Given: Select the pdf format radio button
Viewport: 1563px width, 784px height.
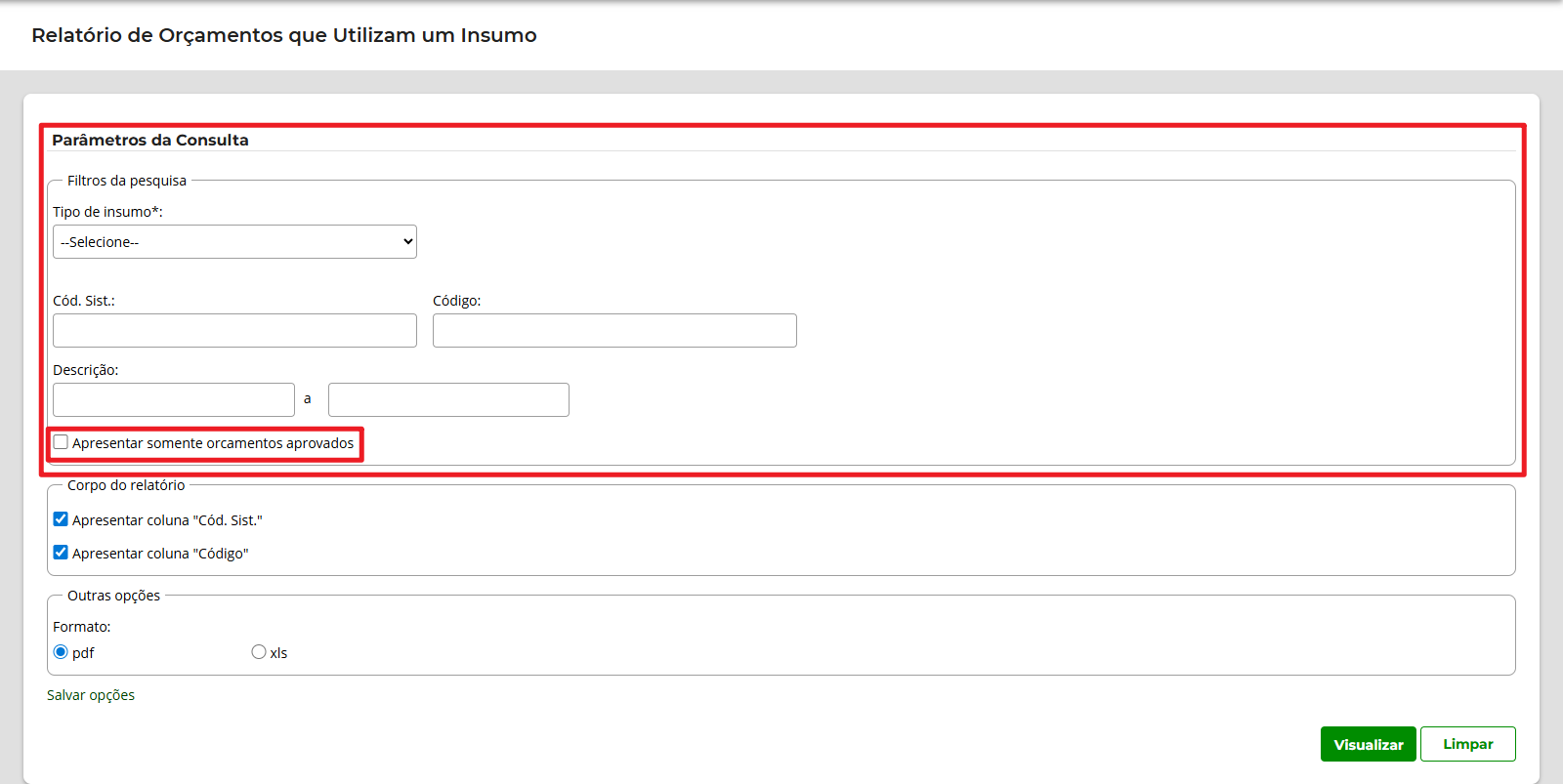Looking at the screenshot, I should tap(61, 652).
